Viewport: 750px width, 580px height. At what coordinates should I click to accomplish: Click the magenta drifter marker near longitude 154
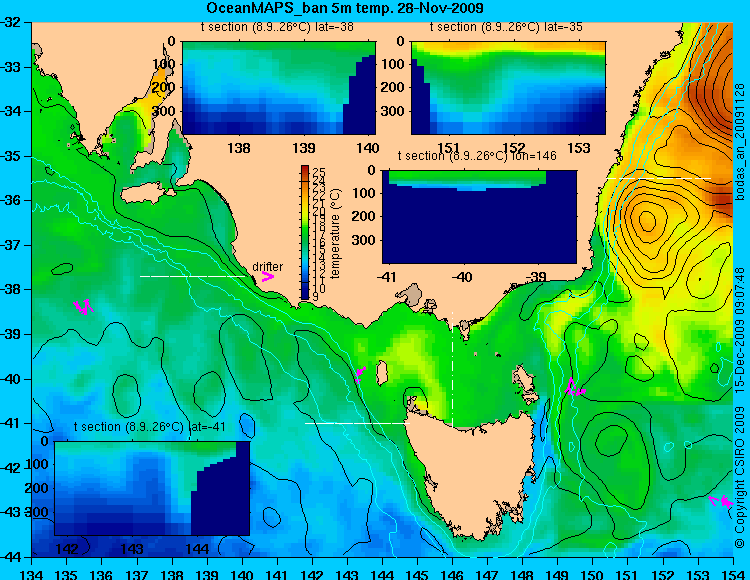(721, 502)
